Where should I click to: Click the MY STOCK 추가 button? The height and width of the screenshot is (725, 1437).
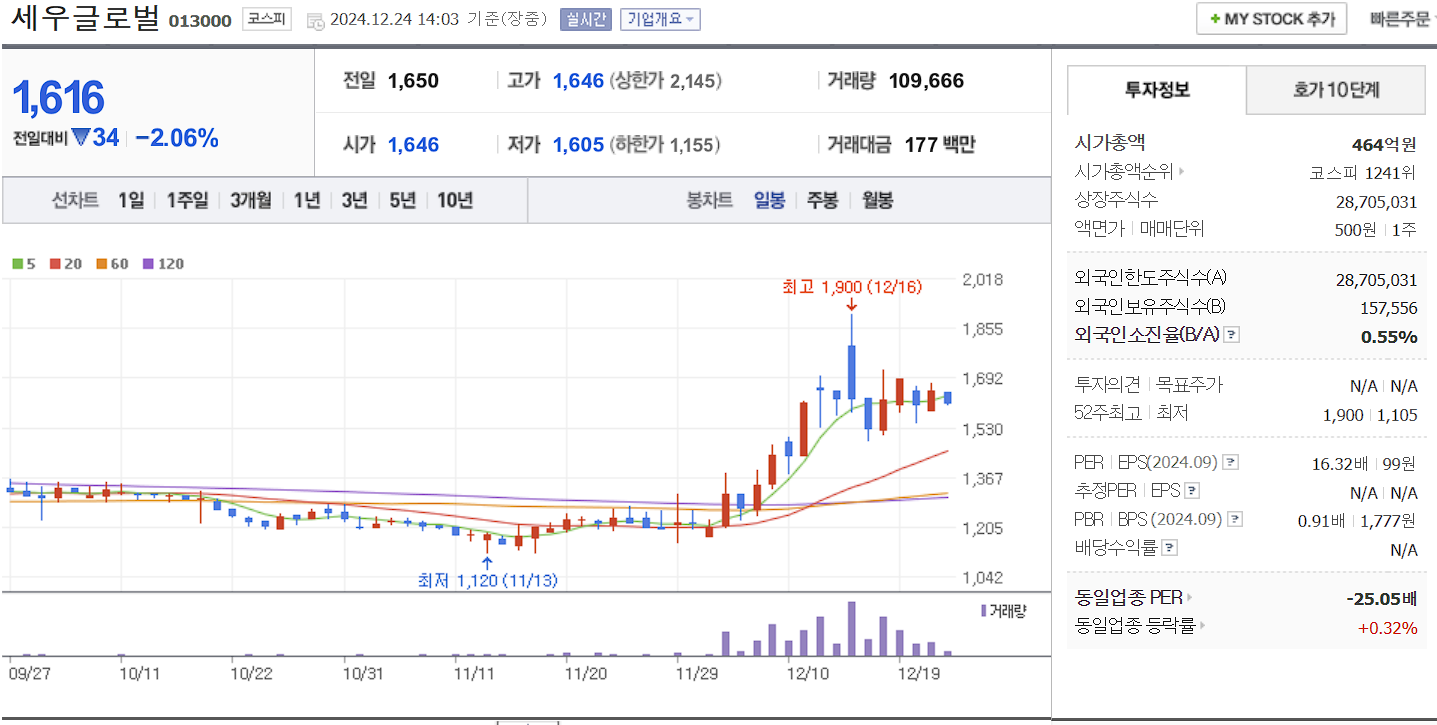click(1270, 17)
